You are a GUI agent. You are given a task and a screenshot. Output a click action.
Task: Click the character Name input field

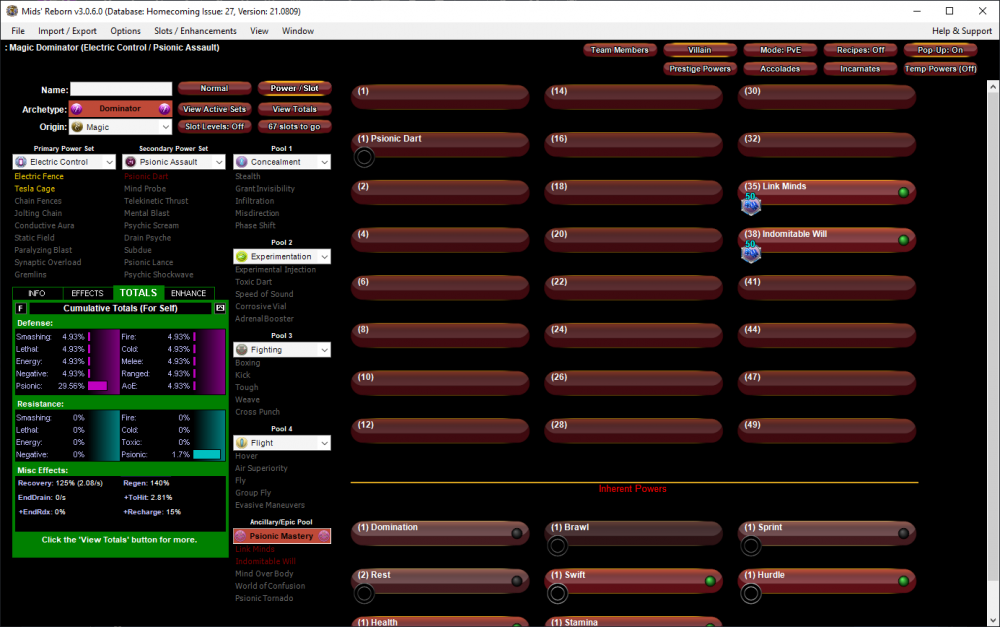[x=121, y=89]
